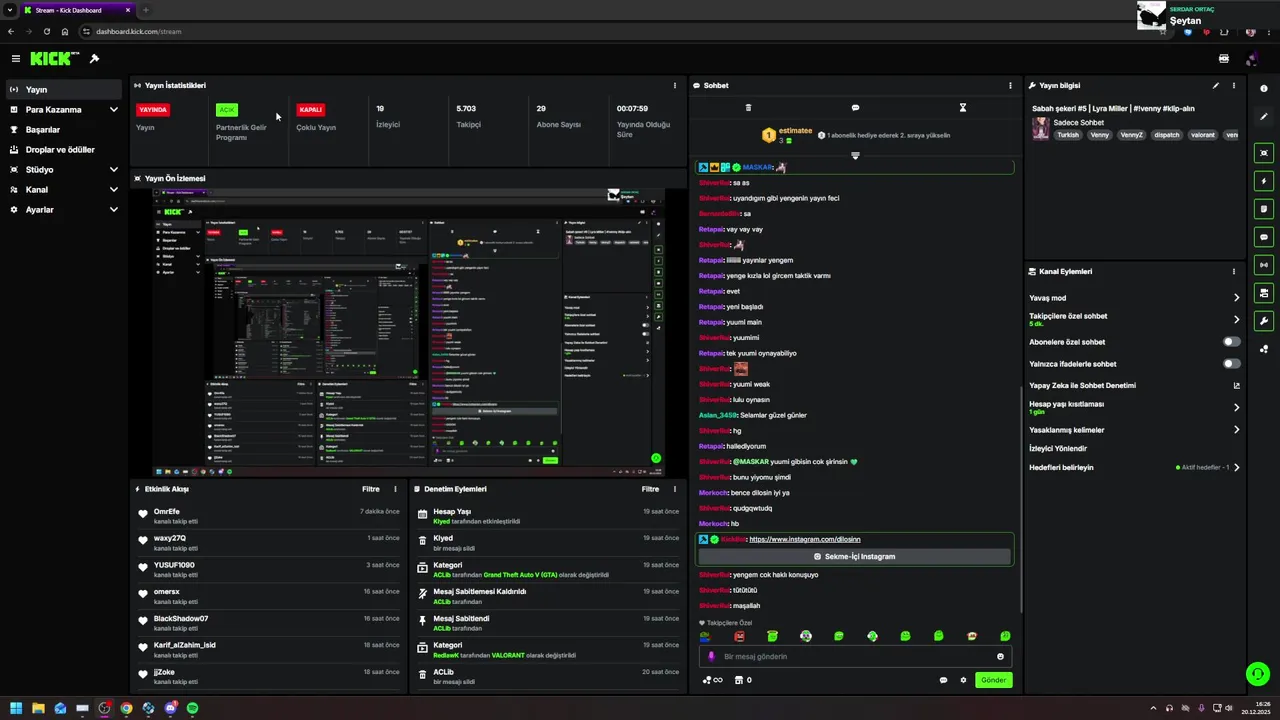Click the OmrEfe follow event row
Screen dimensions: 1280x720
270,517
